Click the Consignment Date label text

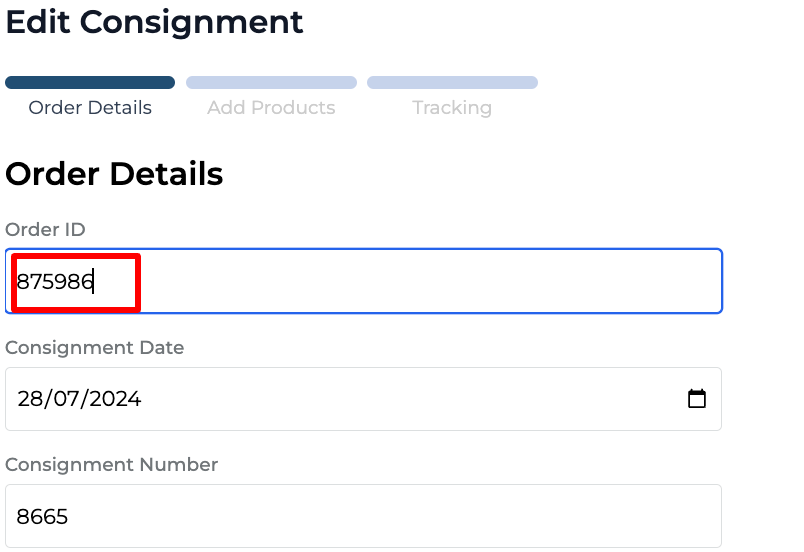[x=95, y=348]
